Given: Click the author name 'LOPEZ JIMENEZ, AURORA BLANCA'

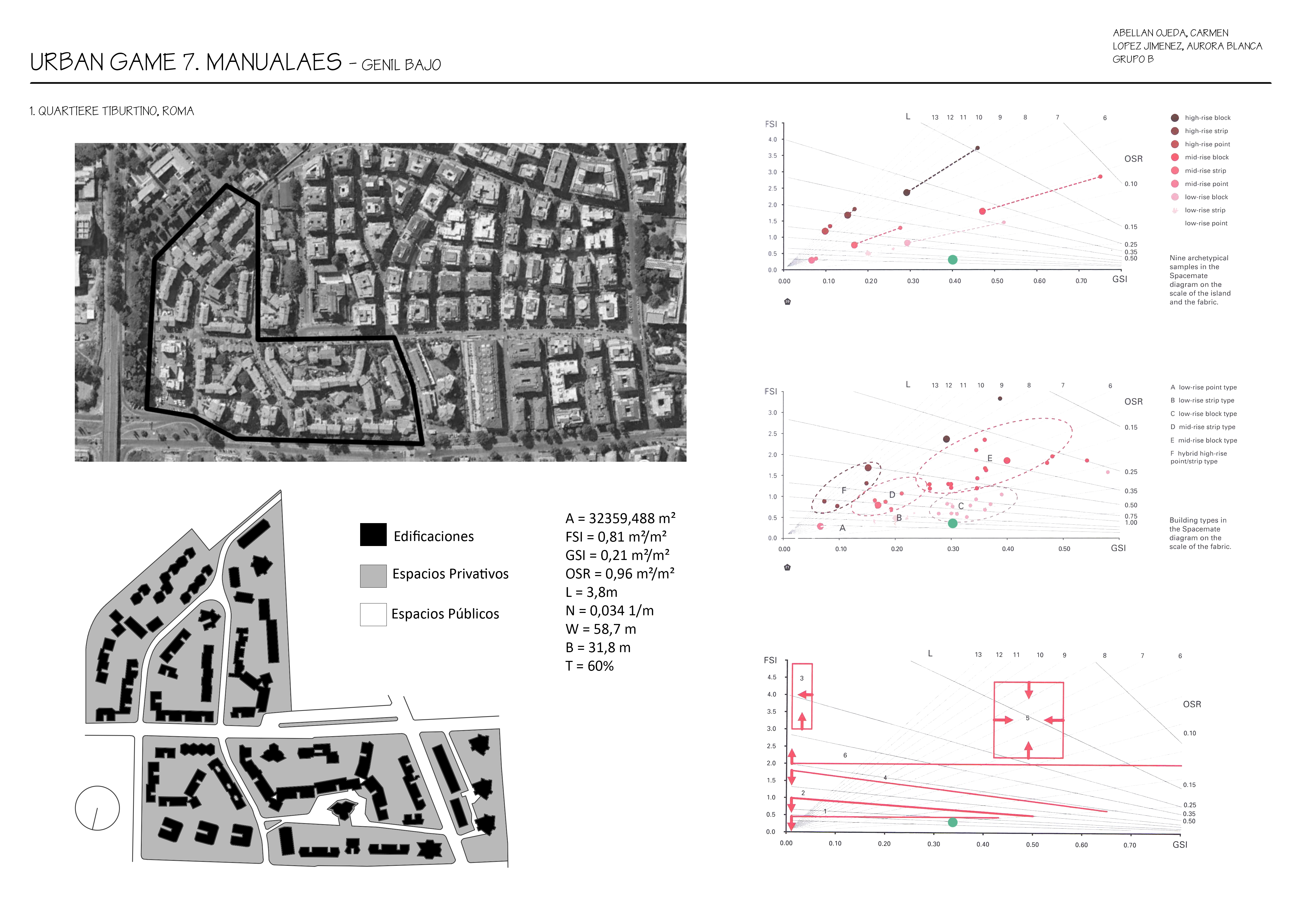Looking at the screenshot, I should (x=1187, y=46).
